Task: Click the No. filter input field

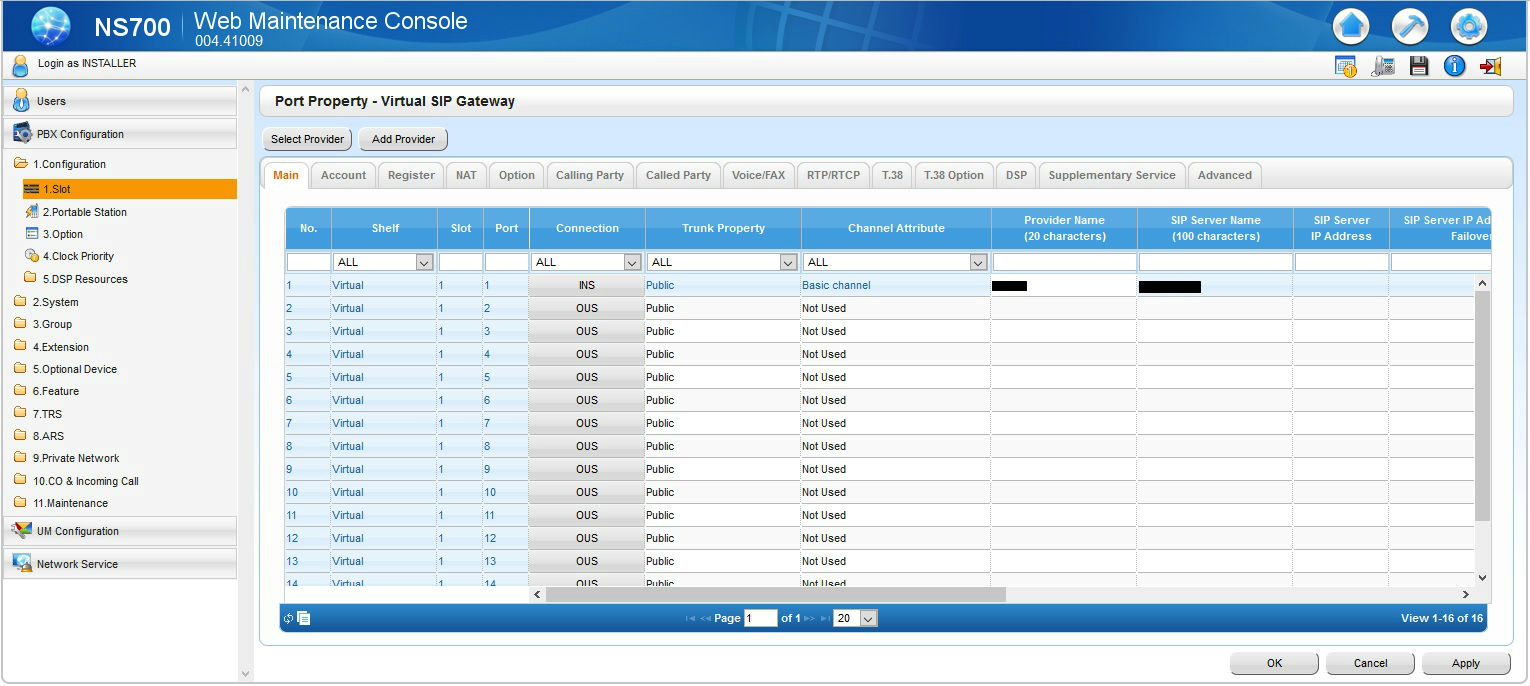Action: tap(308, 262)
